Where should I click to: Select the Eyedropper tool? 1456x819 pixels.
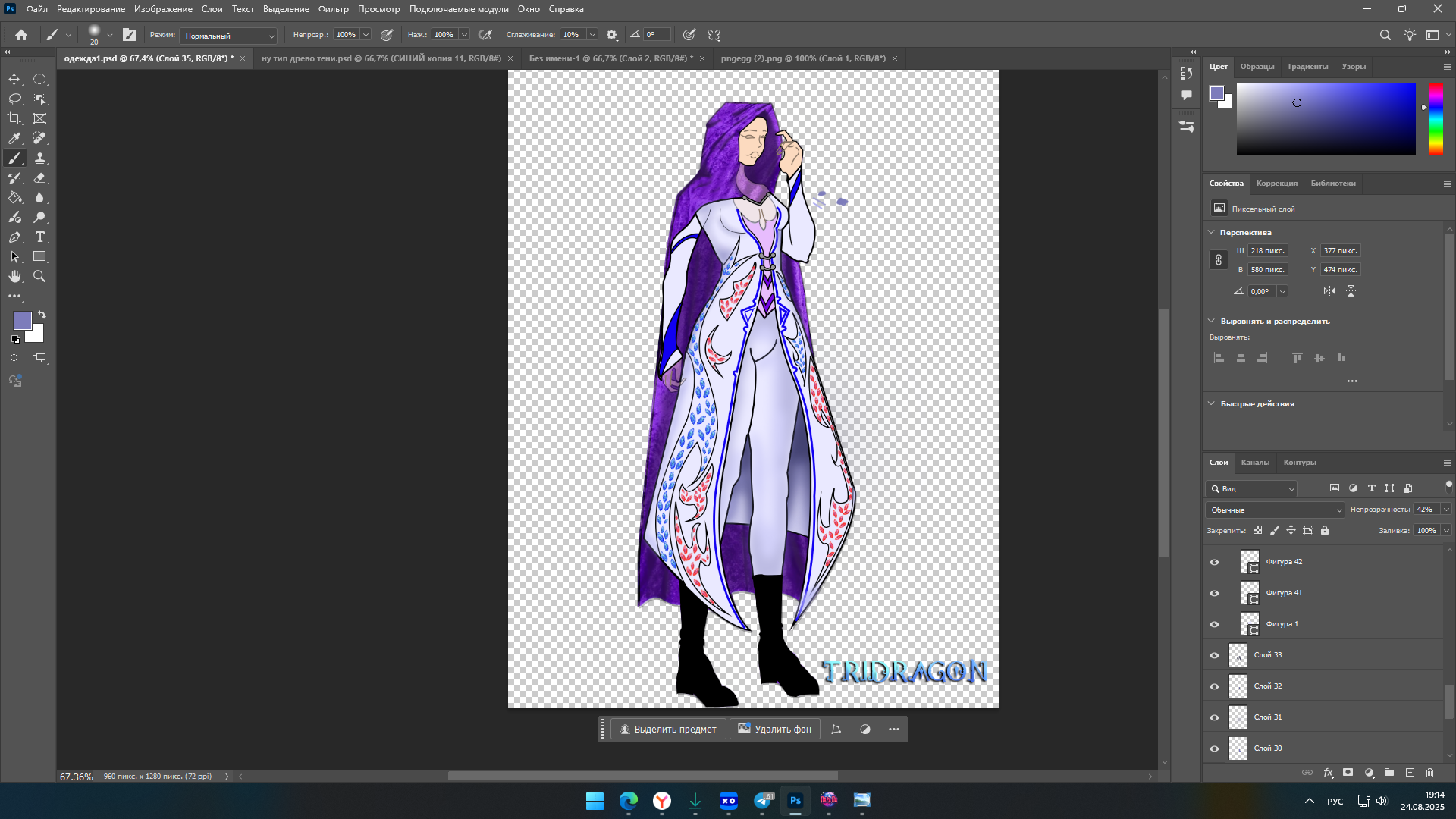click(14, 138)
